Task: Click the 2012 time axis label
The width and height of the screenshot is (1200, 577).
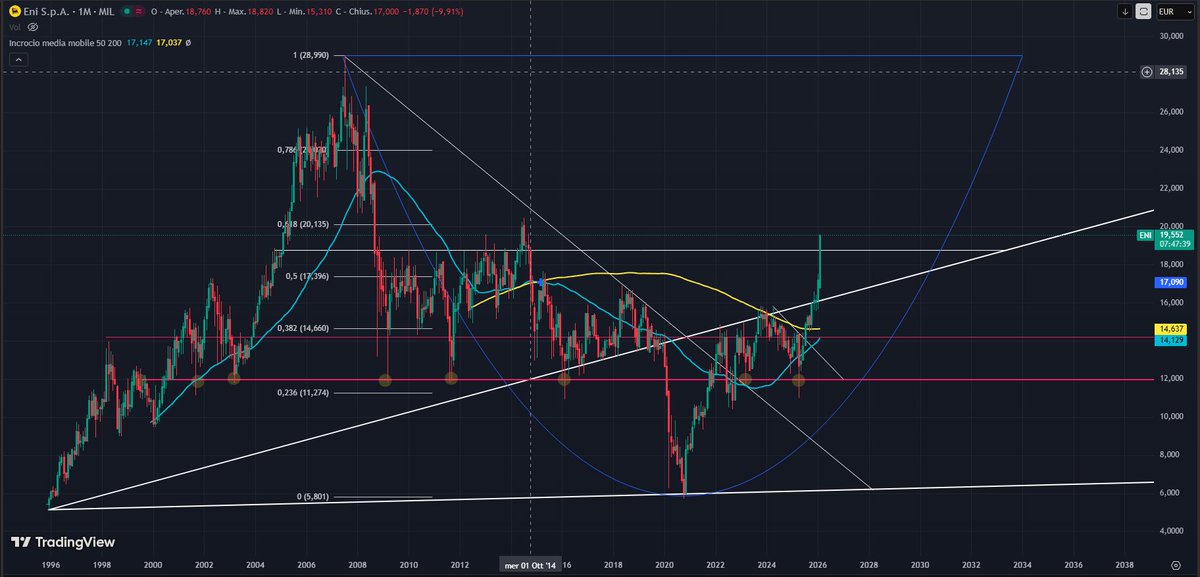Action: coord(460,565)
